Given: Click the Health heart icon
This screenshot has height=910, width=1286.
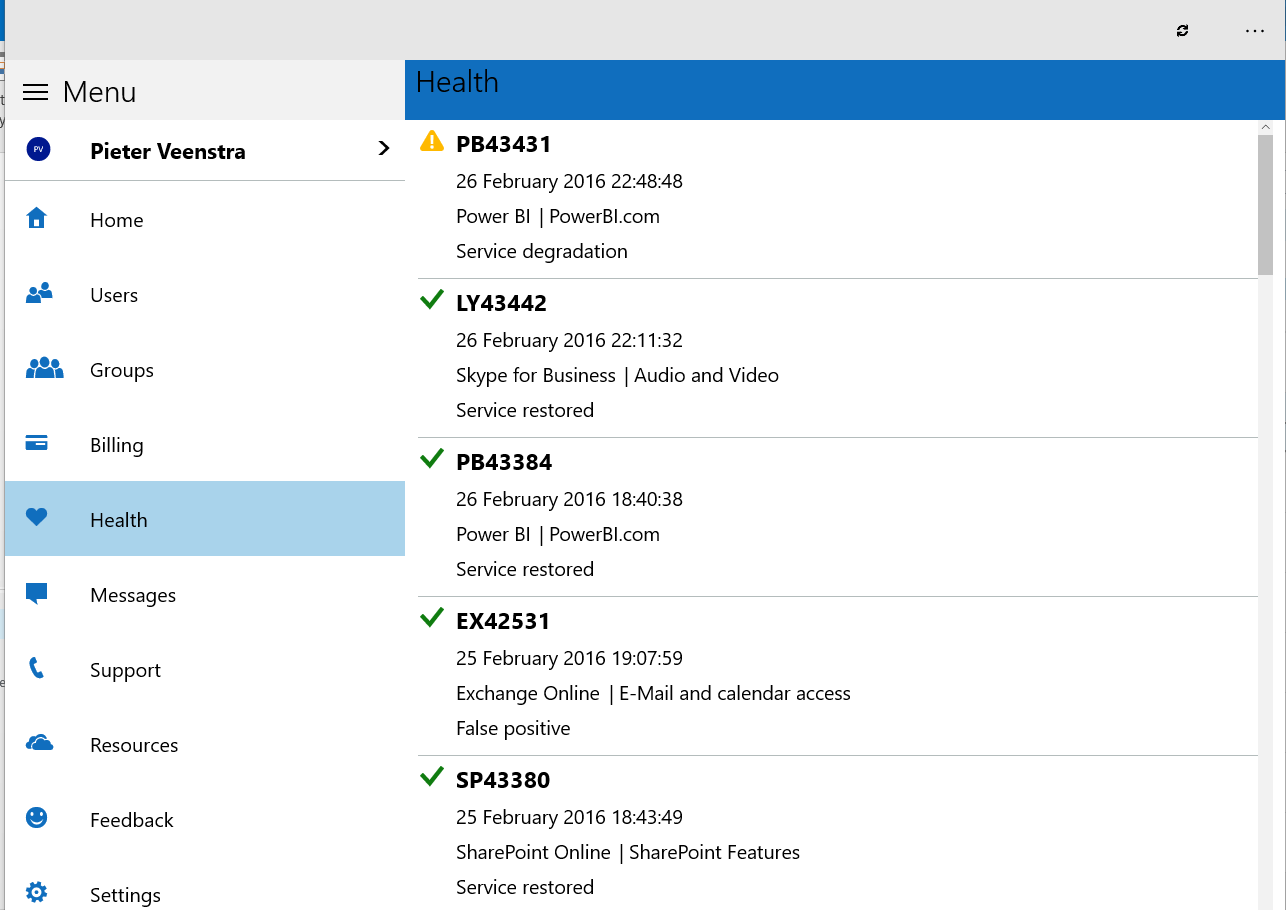Looking at the screenshot, I should (x=37, y=517).
